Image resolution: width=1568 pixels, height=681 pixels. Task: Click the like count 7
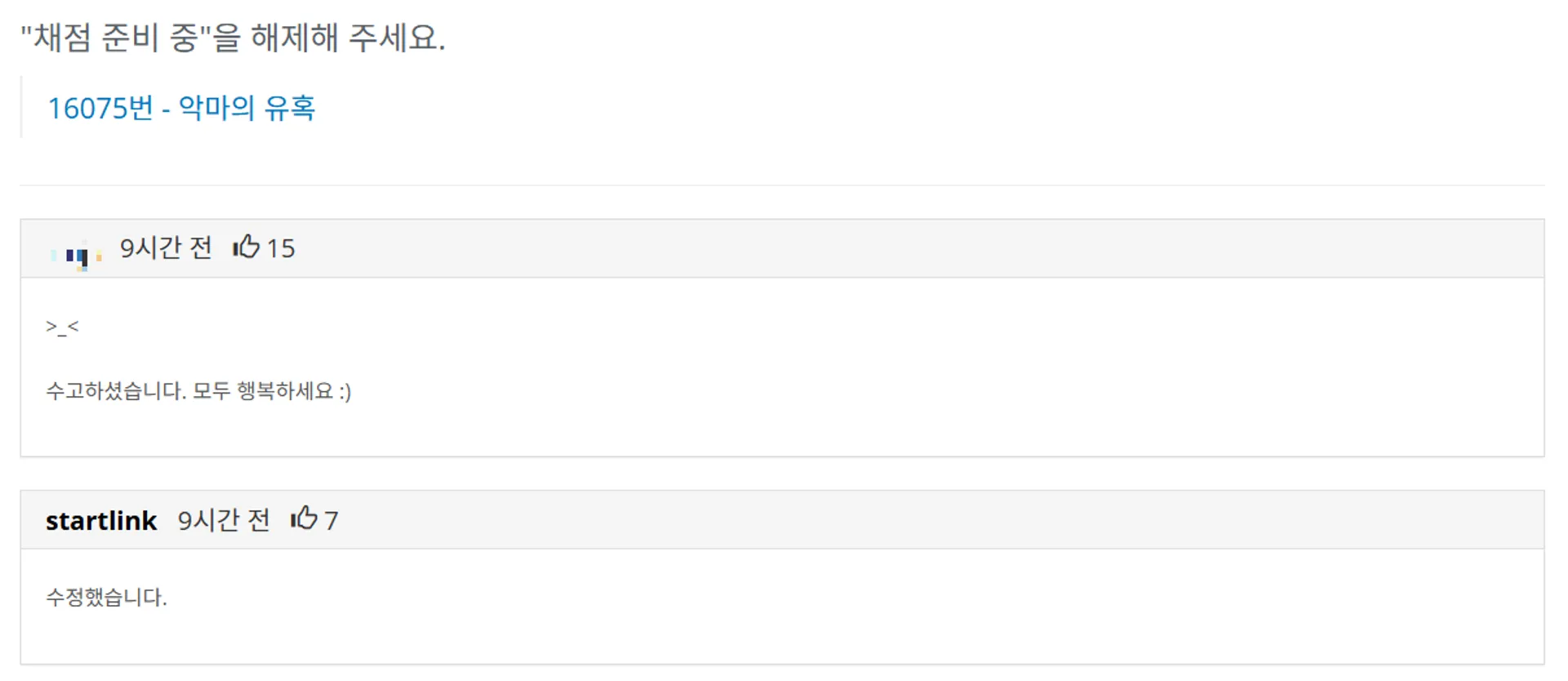tap(332, 521)
